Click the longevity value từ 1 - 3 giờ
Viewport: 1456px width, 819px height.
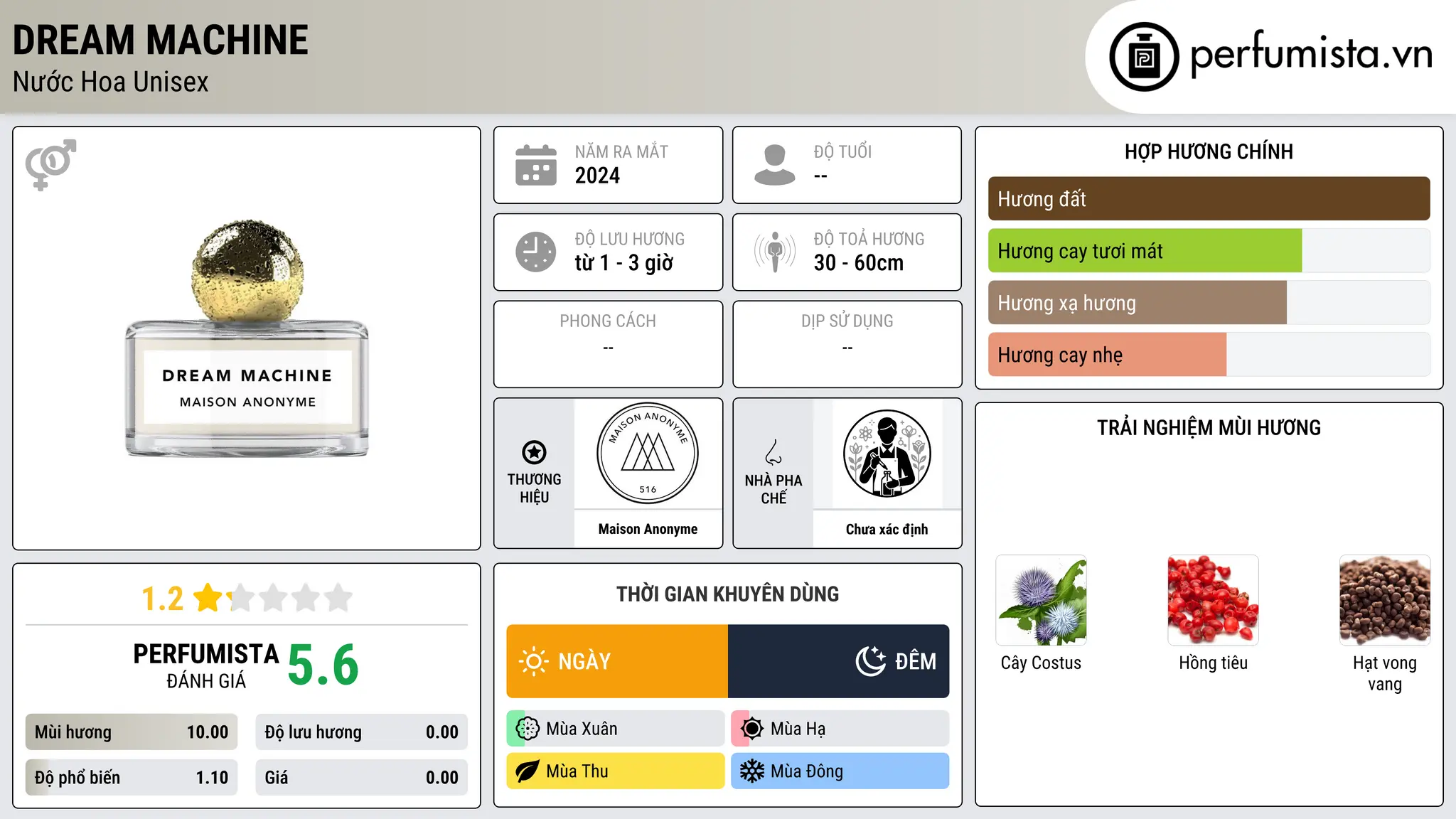pos(623,263)
